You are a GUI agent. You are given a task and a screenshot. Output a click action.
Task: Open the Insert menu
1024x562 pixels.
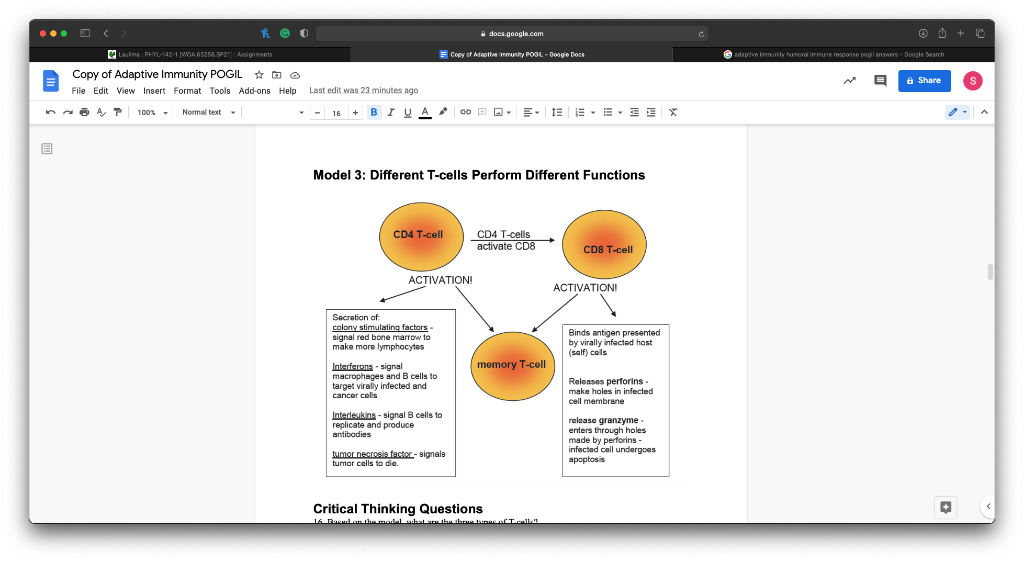coord(154,91)
